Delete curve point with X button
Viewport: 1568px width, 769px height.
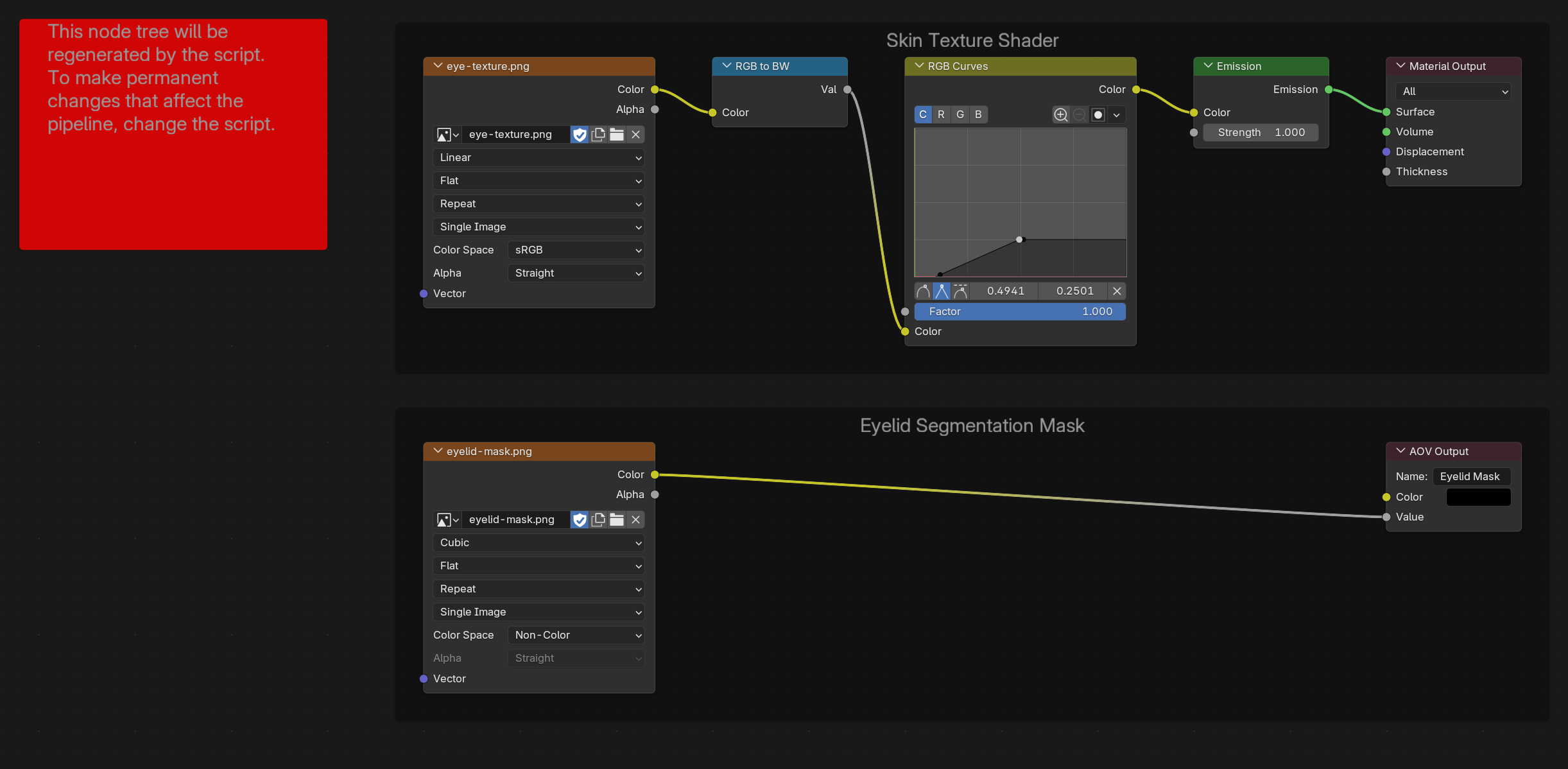(x=1117, y=291)
